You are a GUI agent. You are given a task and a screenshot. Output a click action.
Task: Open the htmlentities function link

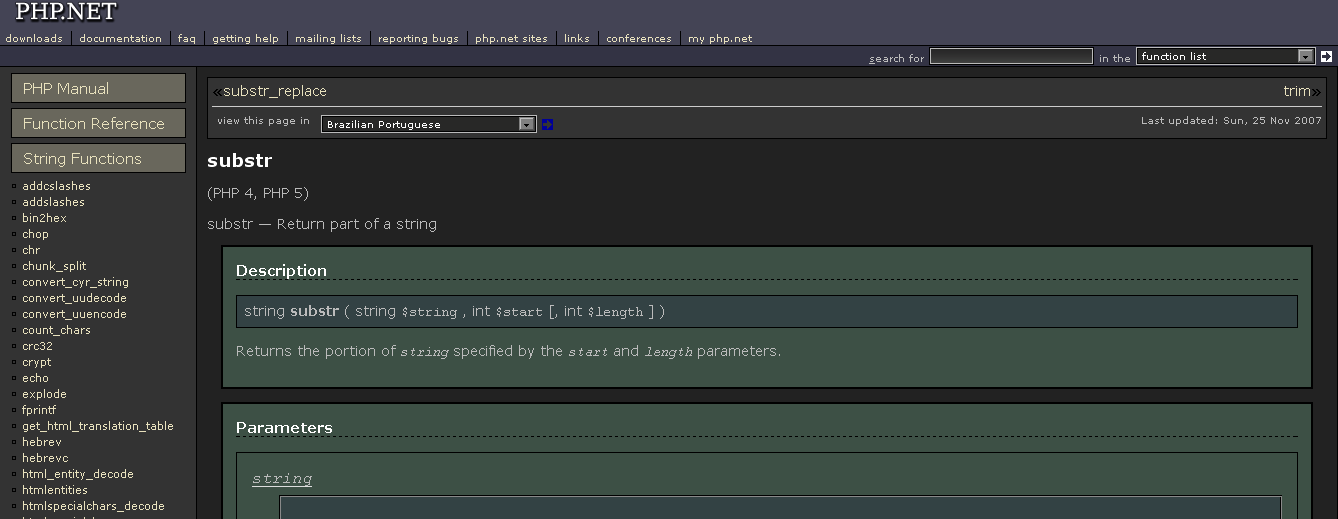55,490
